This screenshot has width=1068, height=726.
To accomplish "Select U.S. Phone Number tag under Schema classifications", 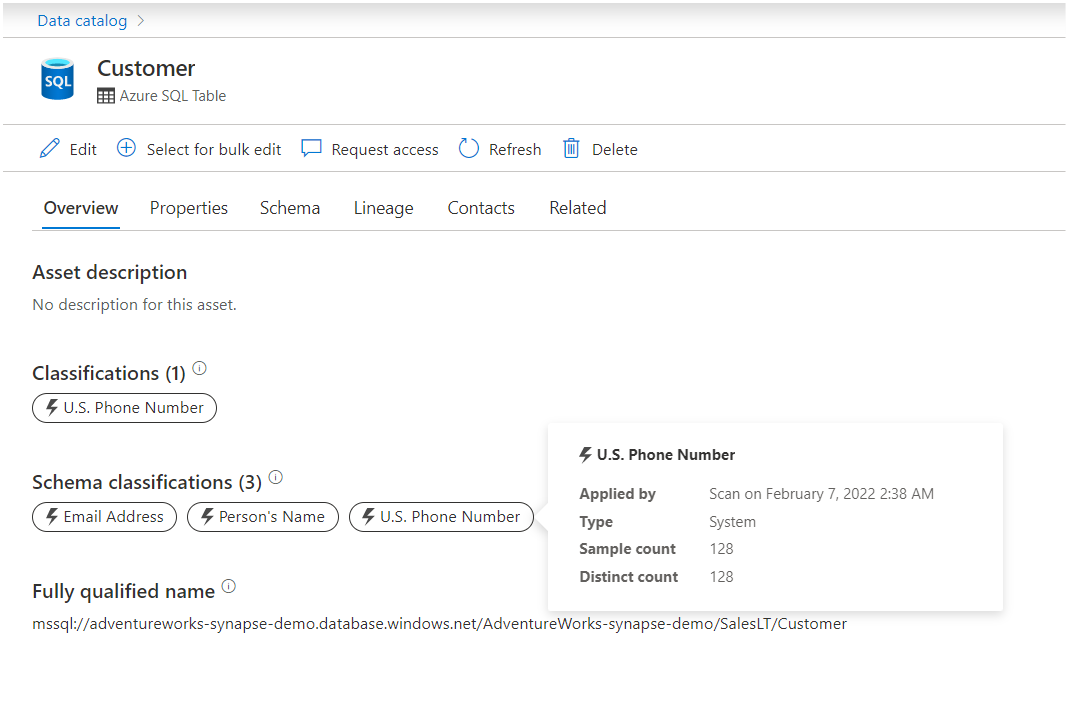I will (441, 517).
